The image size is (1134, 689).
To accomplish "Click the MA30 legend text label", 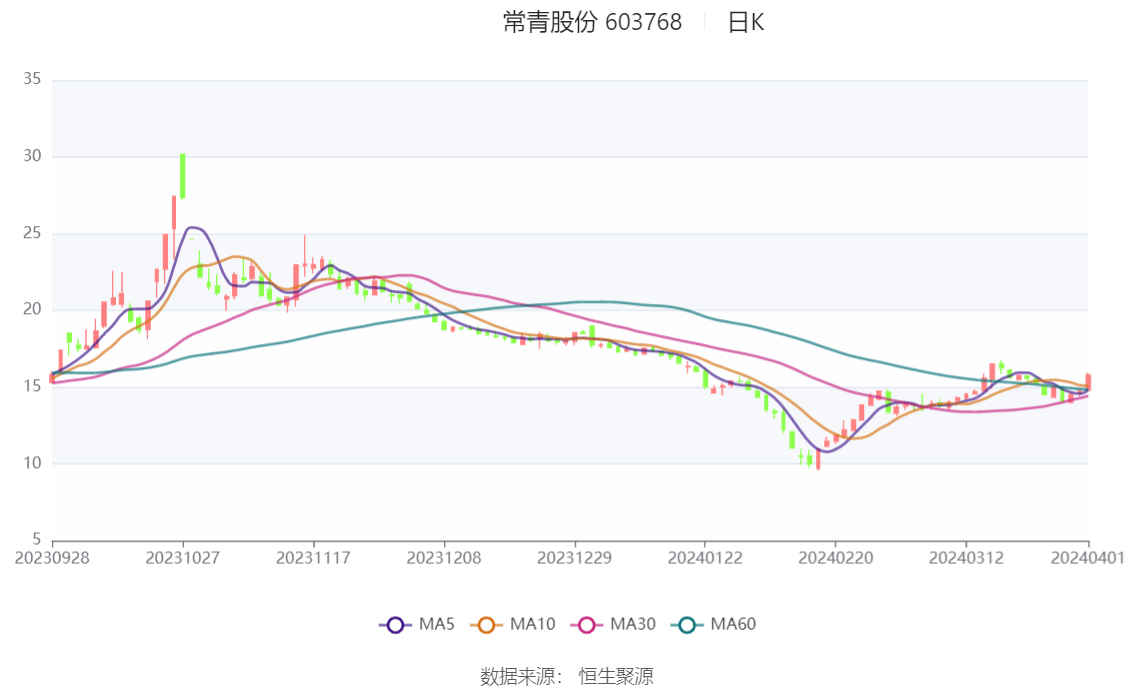I will (633, 624).
